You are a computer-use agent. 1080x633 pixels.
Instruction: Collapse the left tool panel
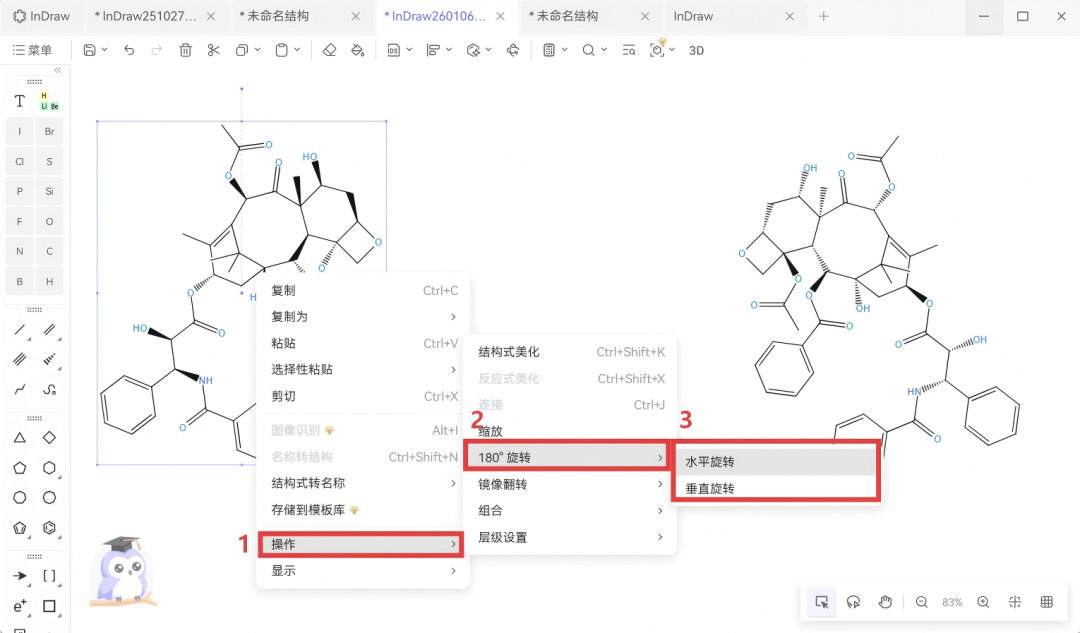click(x=58, y=70)
